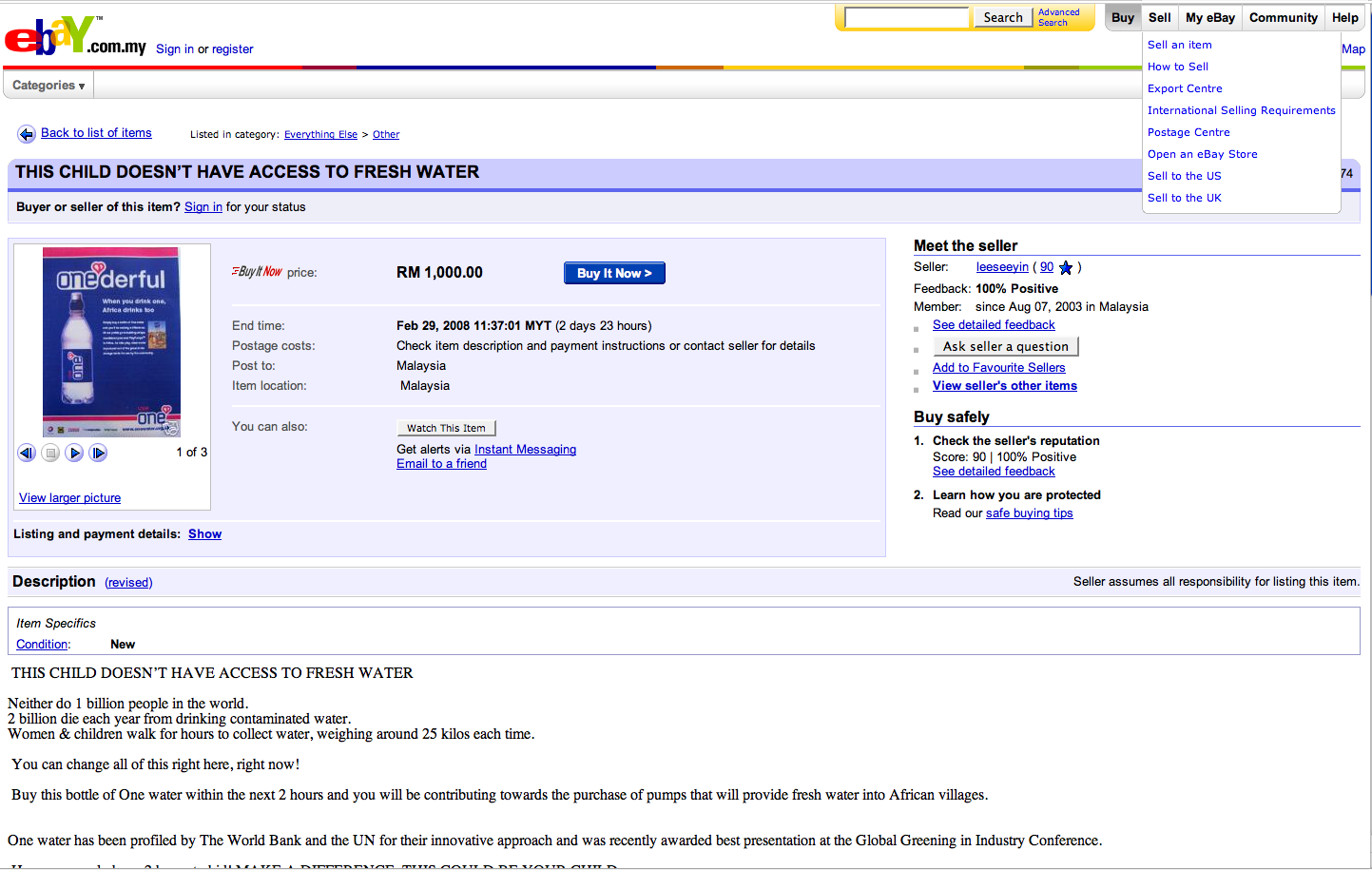Open the Categories dropdown

[x=48, y=86]
